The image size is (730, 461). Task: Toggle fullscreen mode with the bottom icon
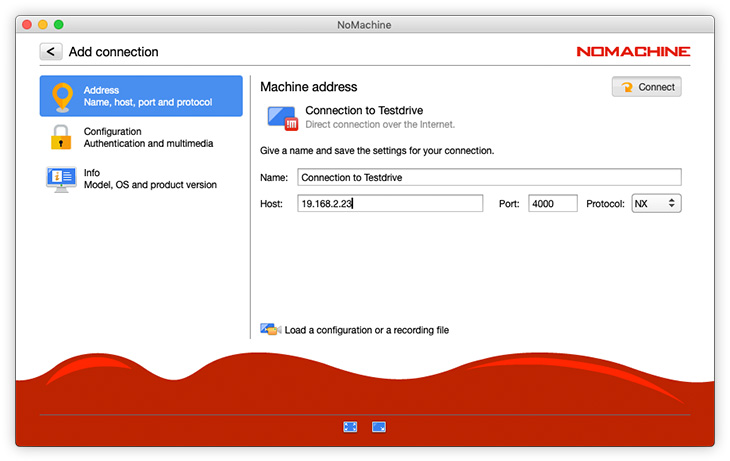(350, 427)
